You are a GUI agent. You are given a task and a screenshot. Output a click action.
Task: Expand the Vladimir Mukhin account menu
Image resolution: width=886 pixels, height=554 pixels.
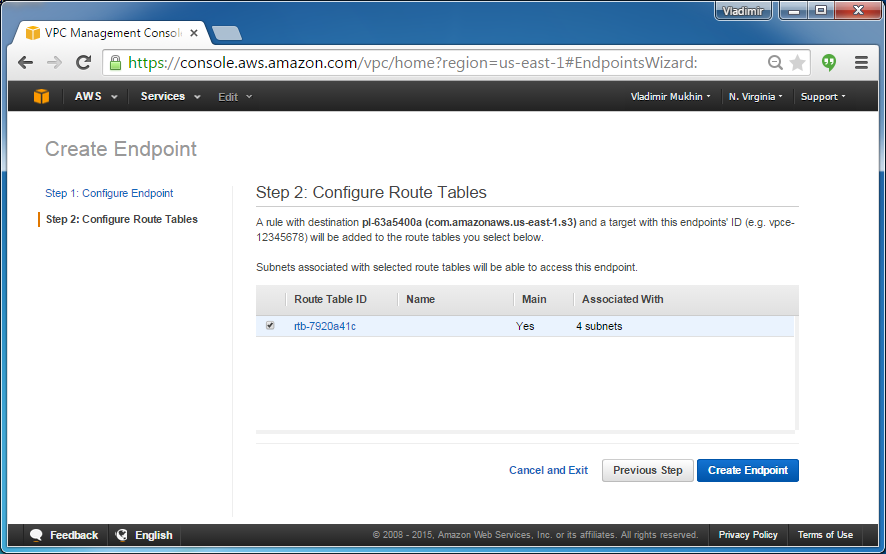(x=670, y=97)
